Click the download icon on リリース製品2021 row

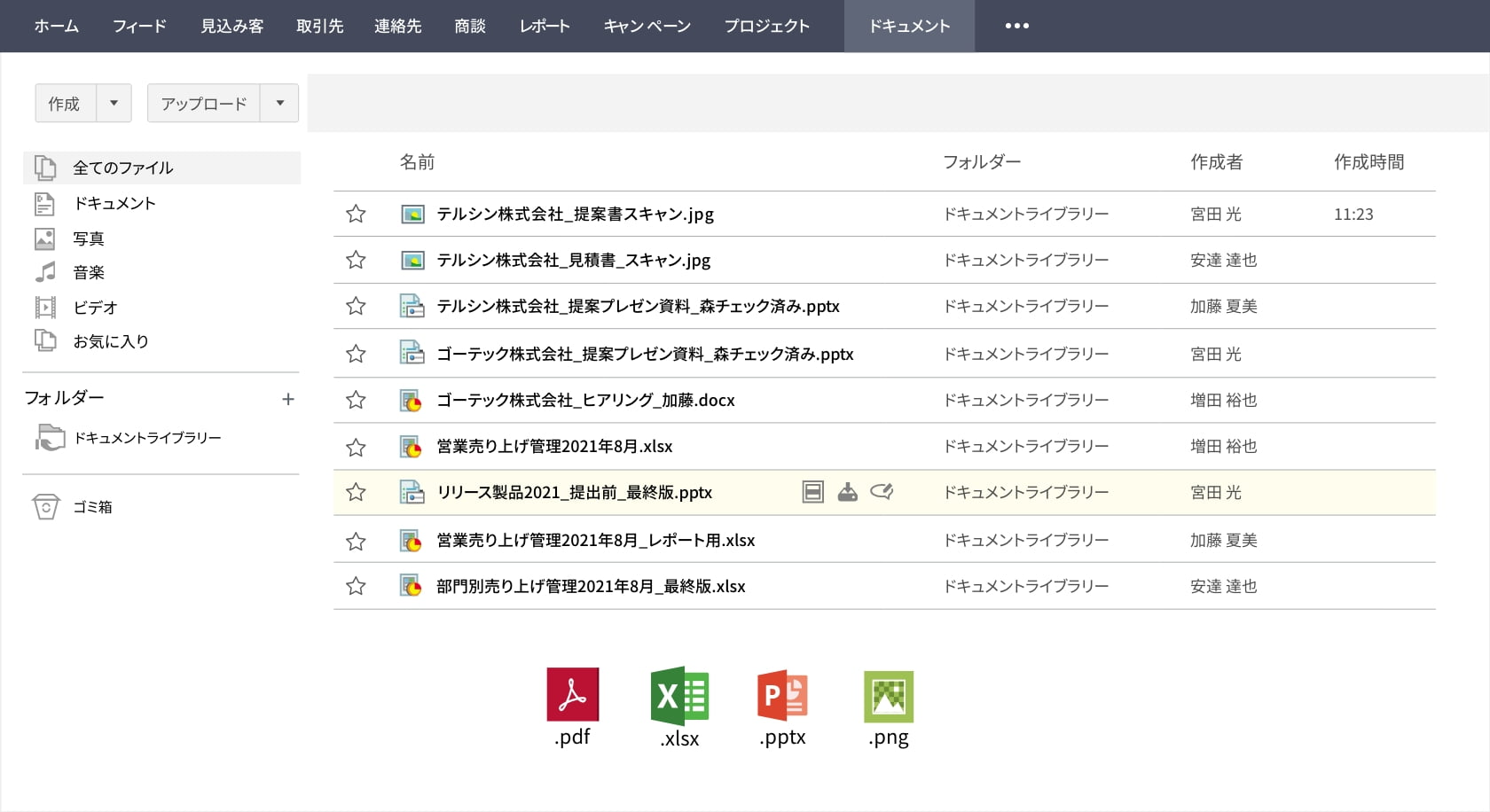(847, 492)
